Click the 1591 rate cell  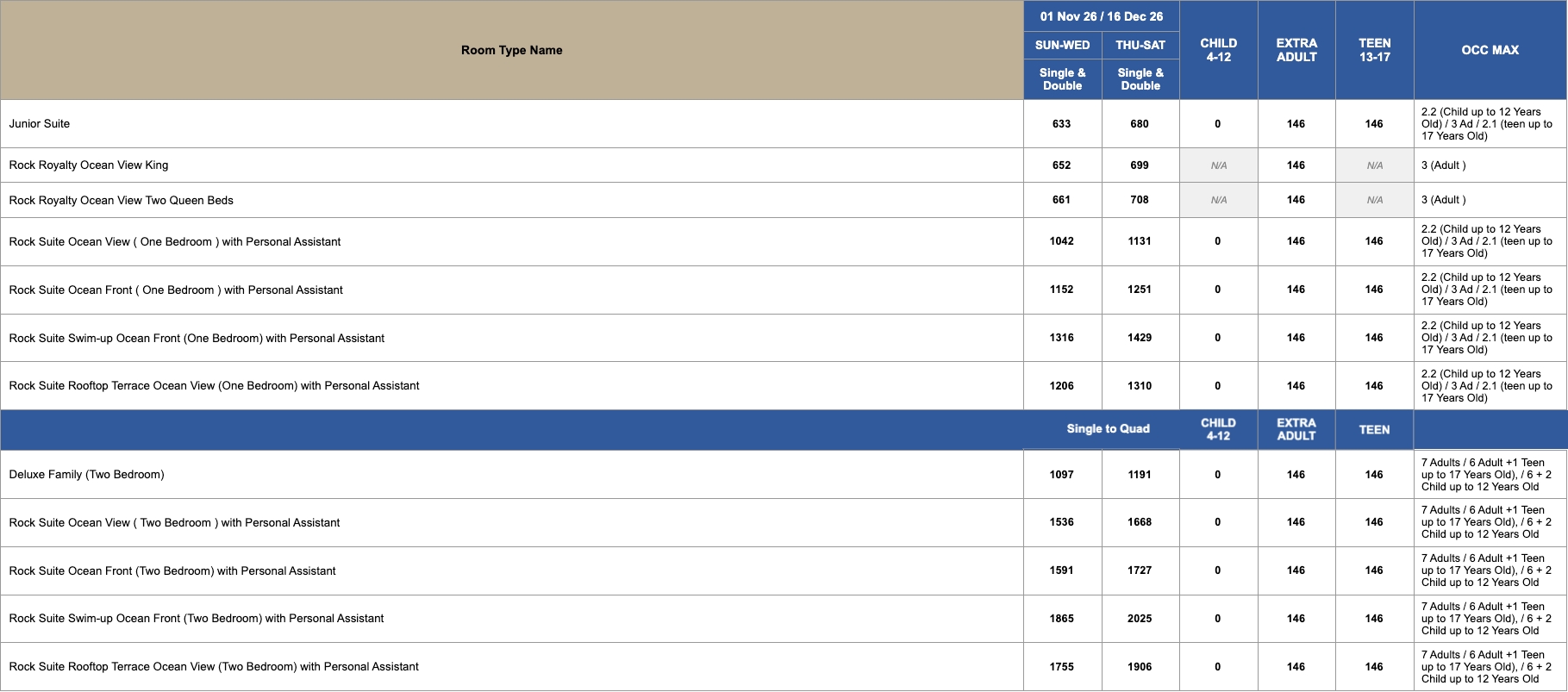[x=1062, y=570]
